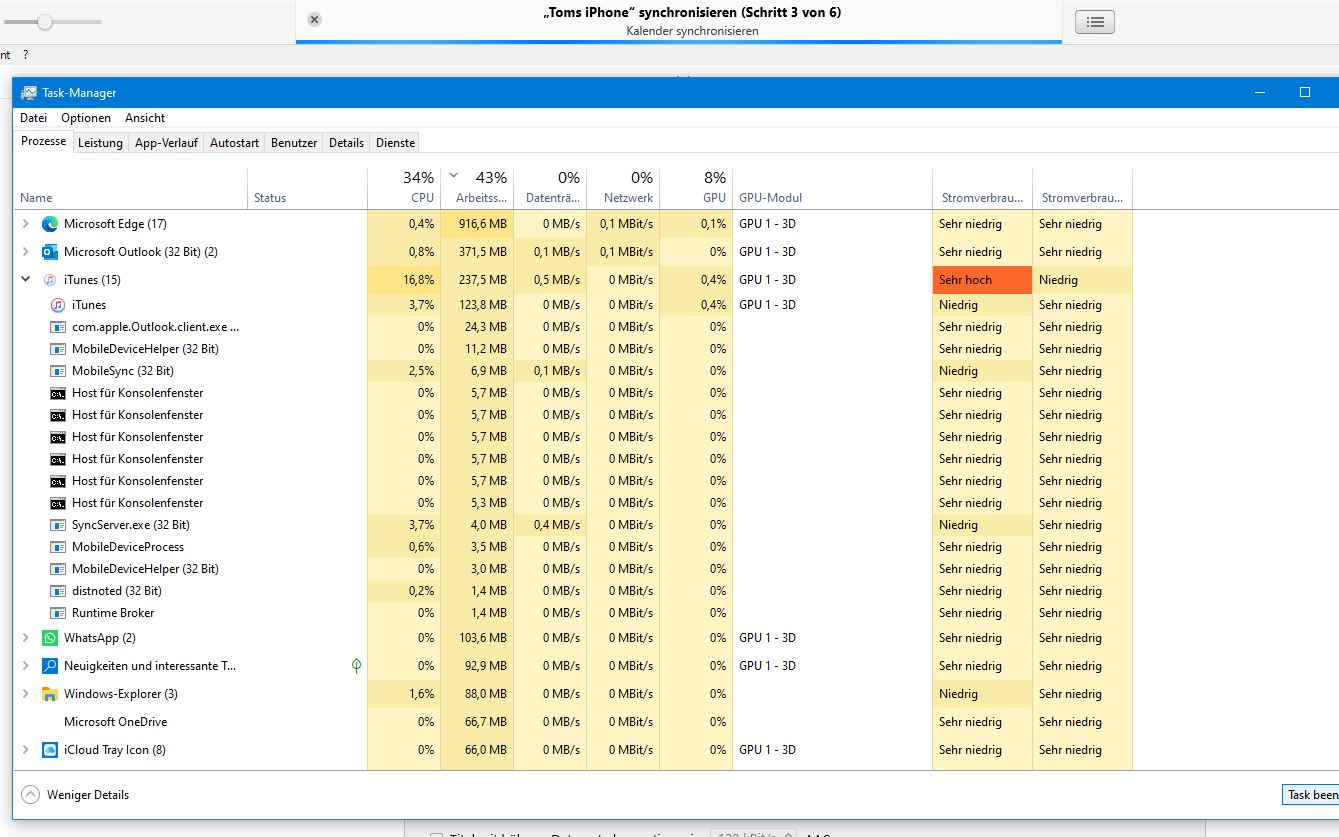The height and width of the screenshot is (837, 1339).
Task: Click the iTunes (15) group icon
Action: pyautogui.click(x=50, y=280)
